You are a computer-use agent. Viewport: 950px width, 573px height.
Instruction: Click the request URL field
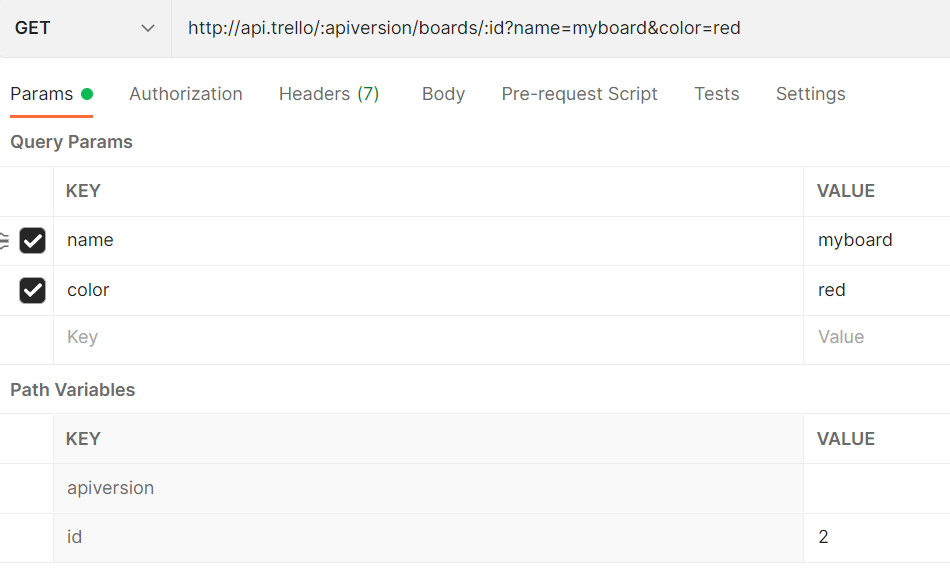point(560,28)
